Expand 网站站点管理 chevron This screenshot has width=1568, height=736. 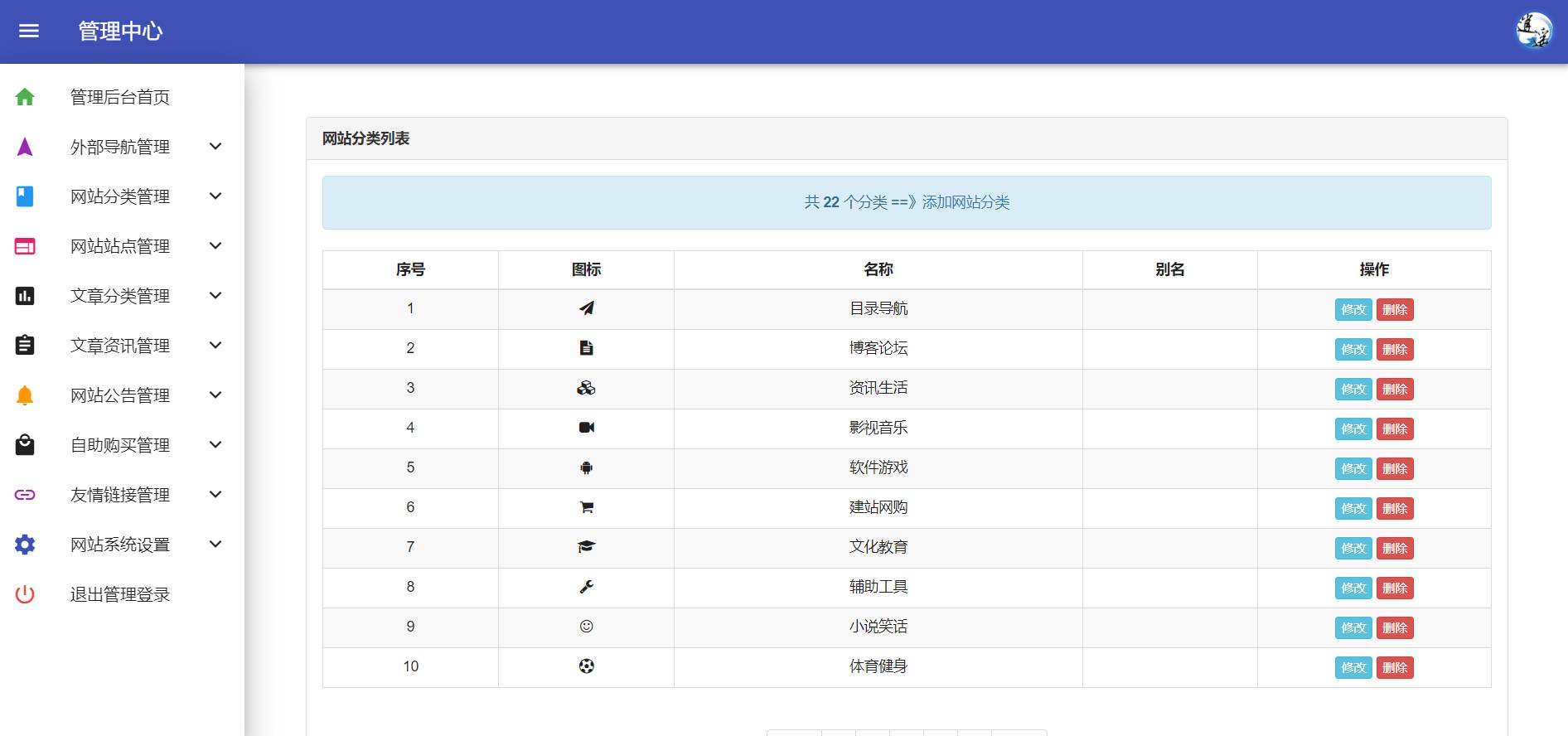(215, 246)
